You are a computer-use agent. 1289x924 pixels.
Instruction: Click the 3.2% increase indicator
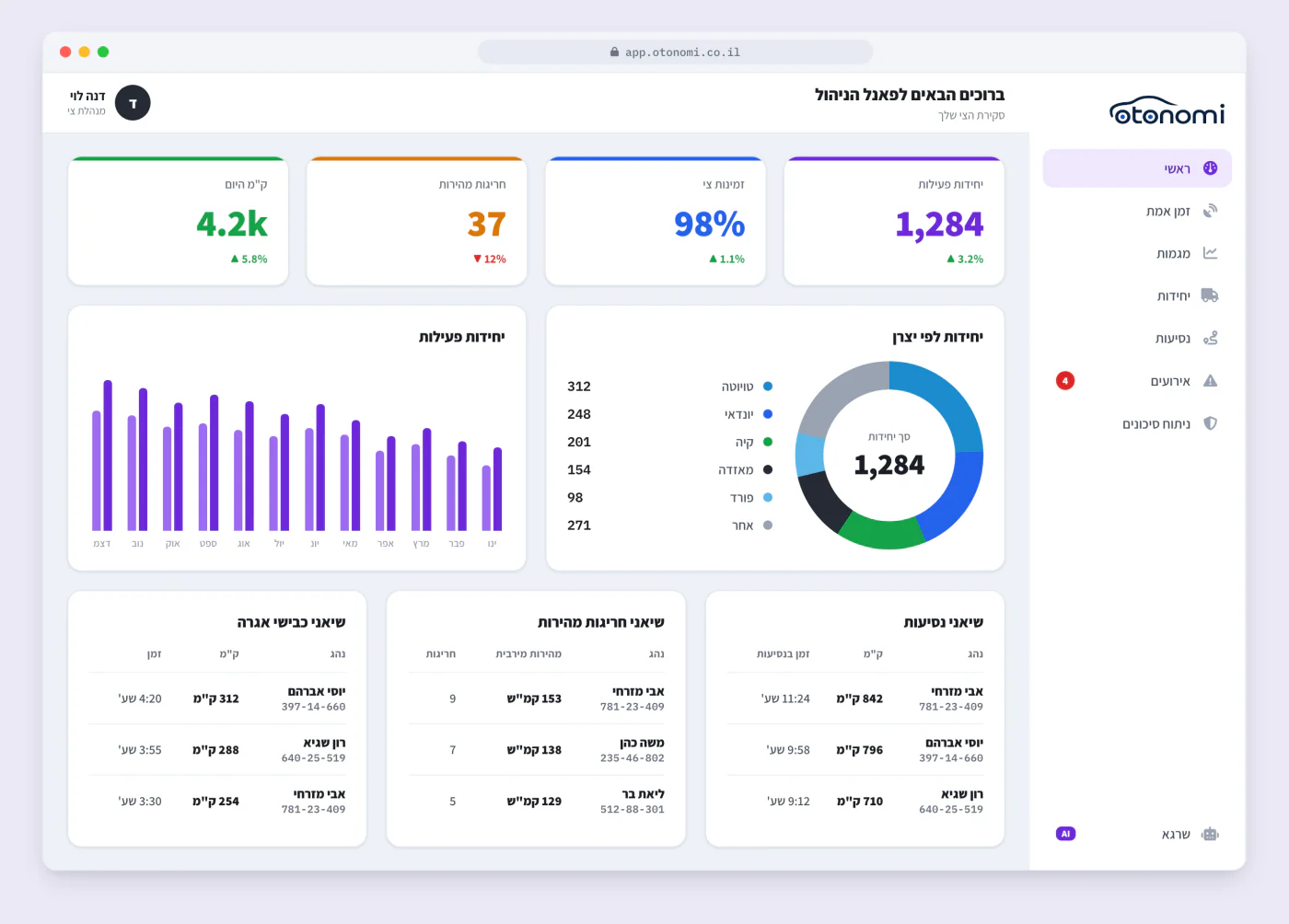click(965, 260)
